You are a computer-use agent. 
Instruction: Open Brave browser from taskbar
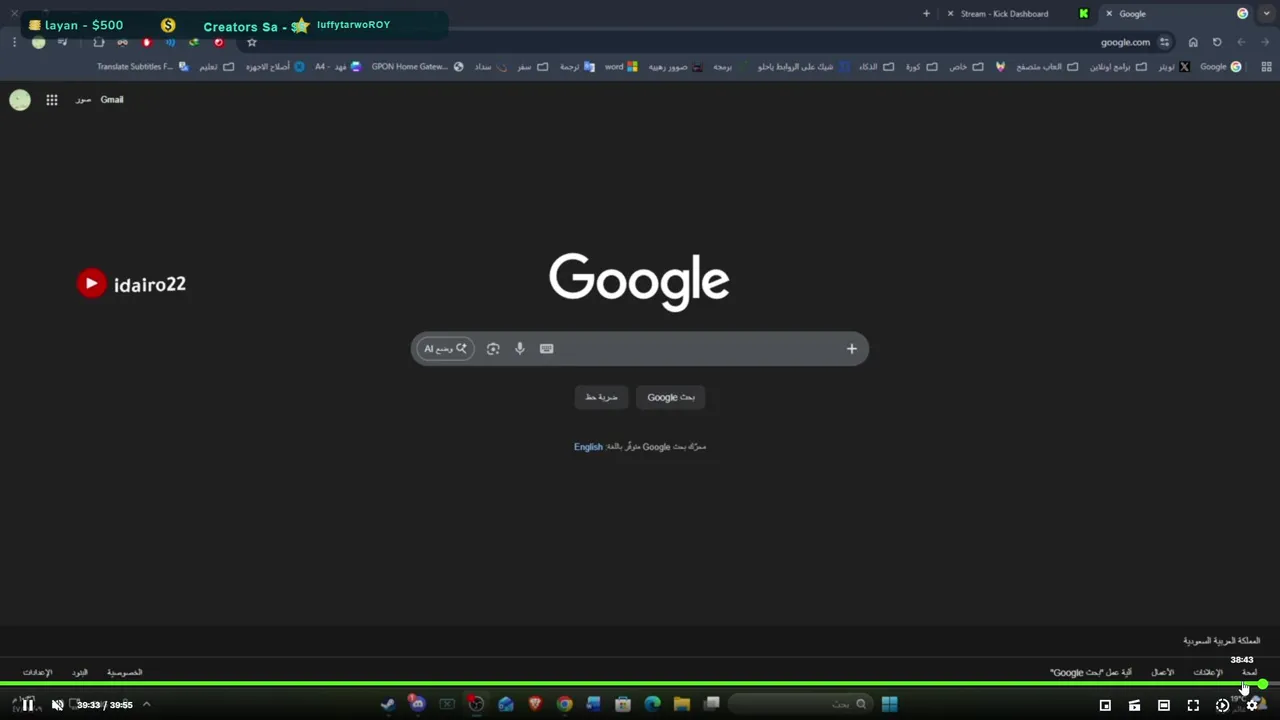click(535, 704)
